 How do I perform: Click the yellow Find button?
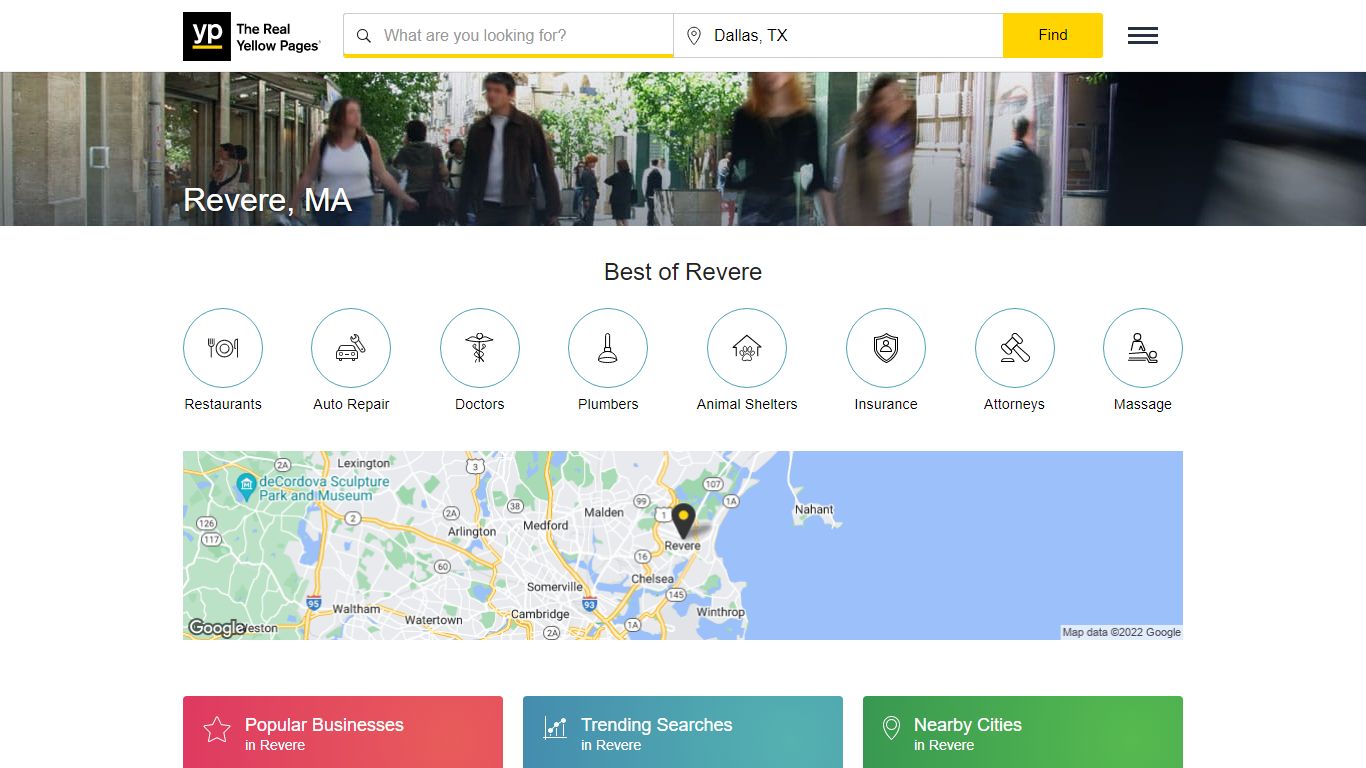(1053, 35)
